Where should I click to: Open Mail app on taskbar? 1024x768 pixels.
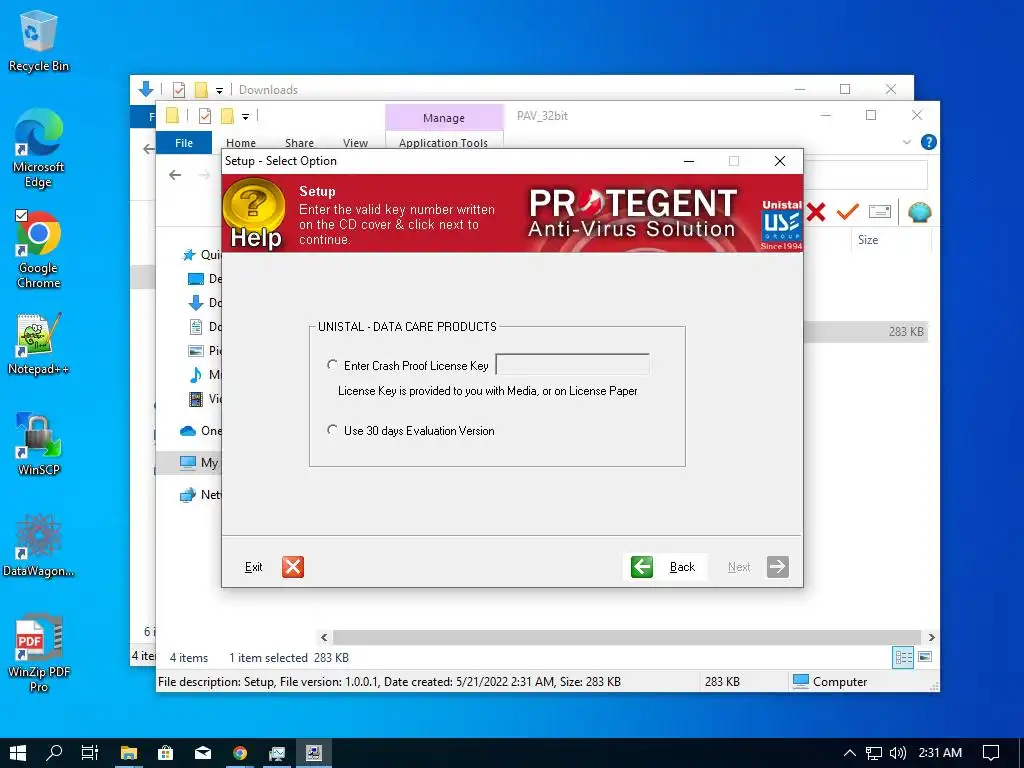[x=203, y=752]
